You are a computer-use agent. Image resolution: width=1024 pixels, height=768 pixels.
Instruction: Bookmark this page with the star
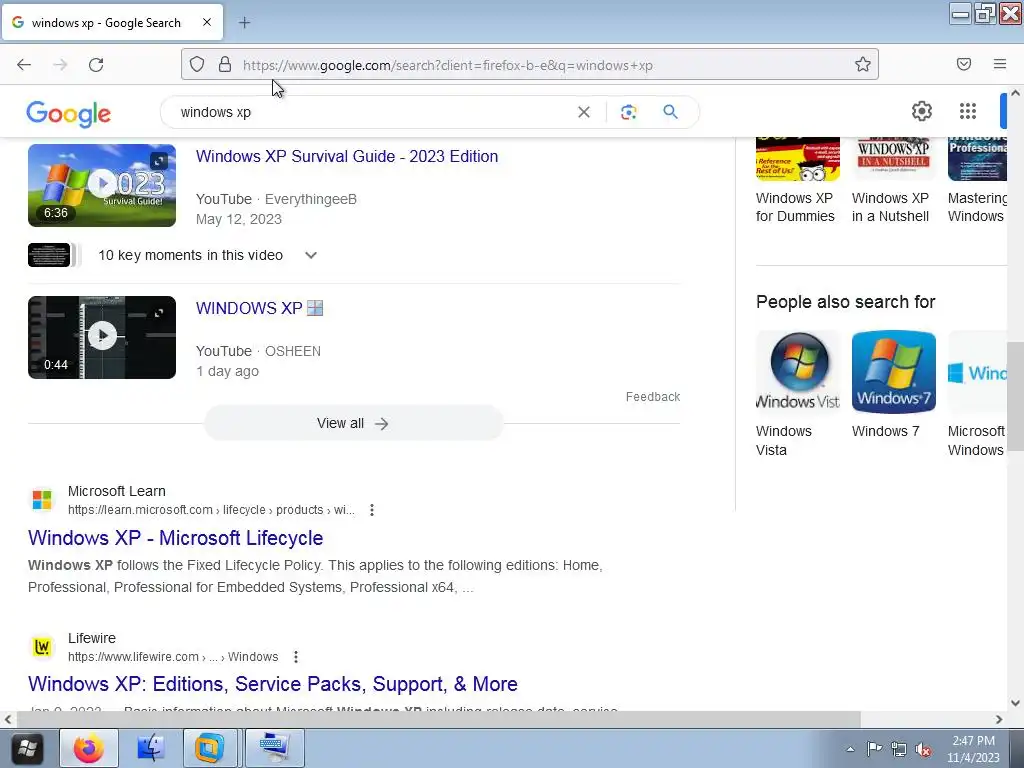pos(863,65)
